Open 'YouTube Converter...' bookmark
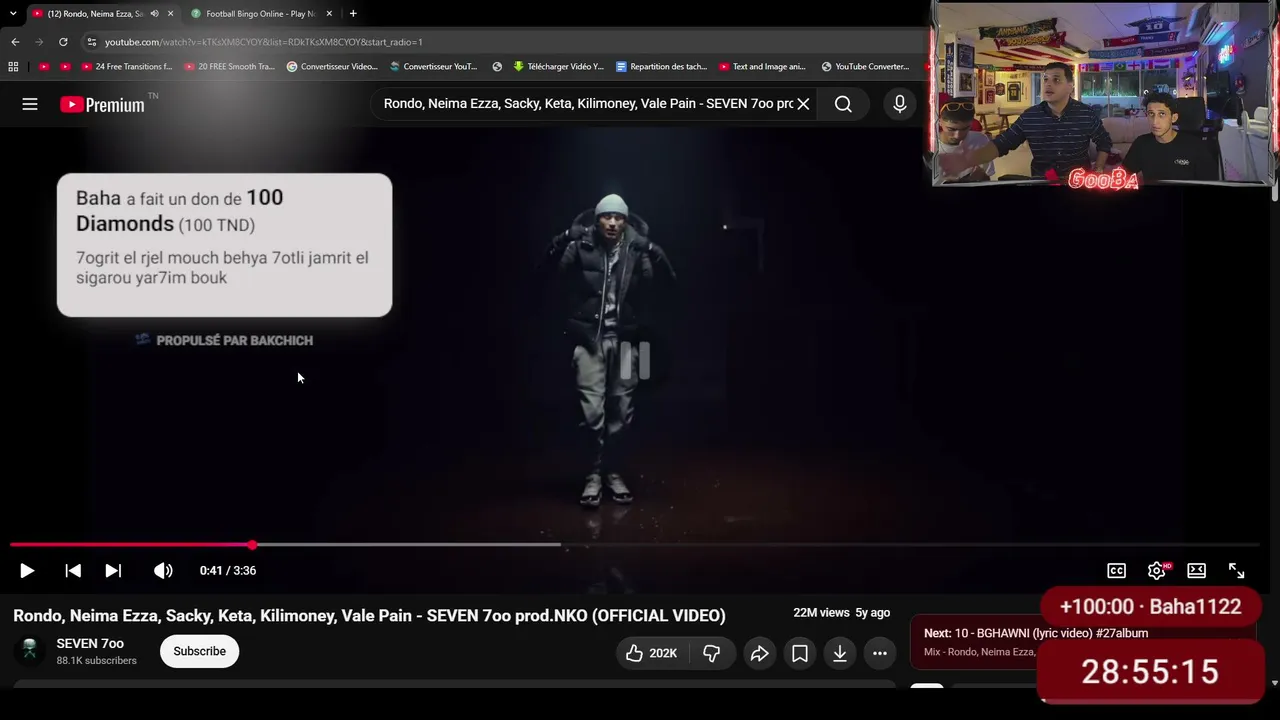Screen dimensions: 1280x720 pyautogui.click(x=865, y=67)
